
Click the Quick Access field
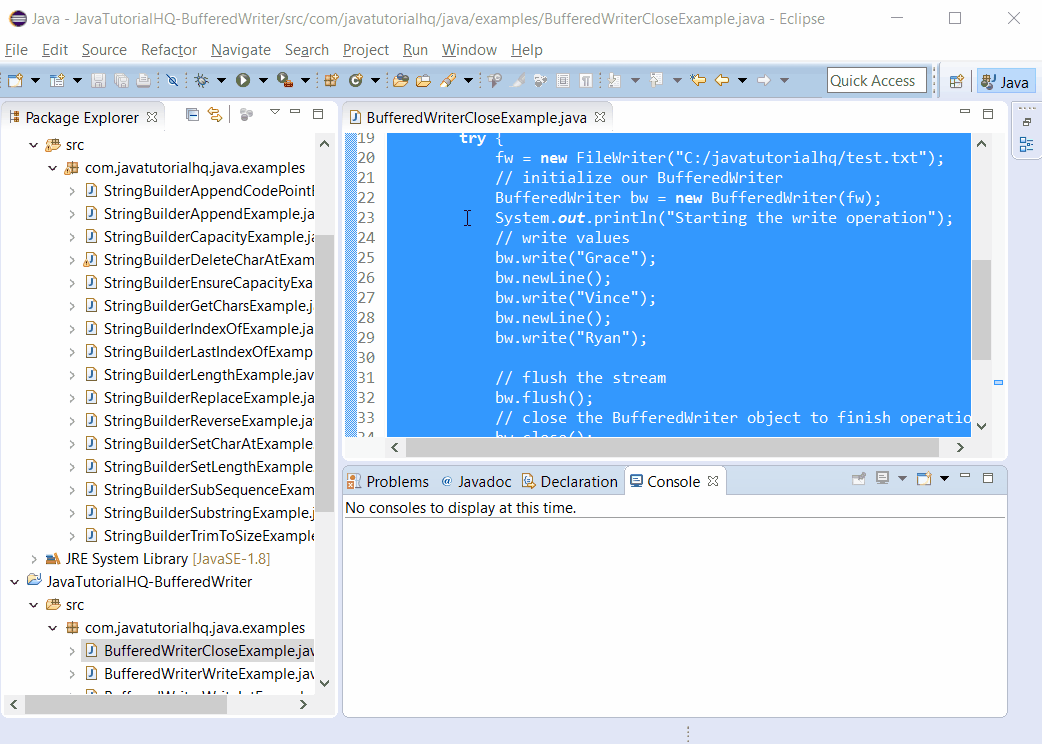[877, 80]
